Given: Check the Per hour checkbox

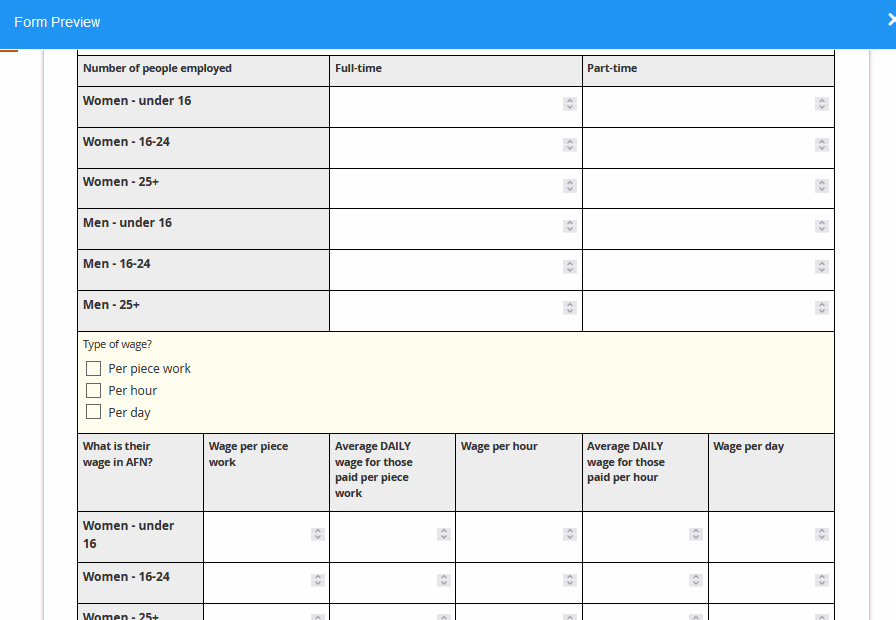Looking at the screenshot, I should pyautogui.click(x=93, y=390).
